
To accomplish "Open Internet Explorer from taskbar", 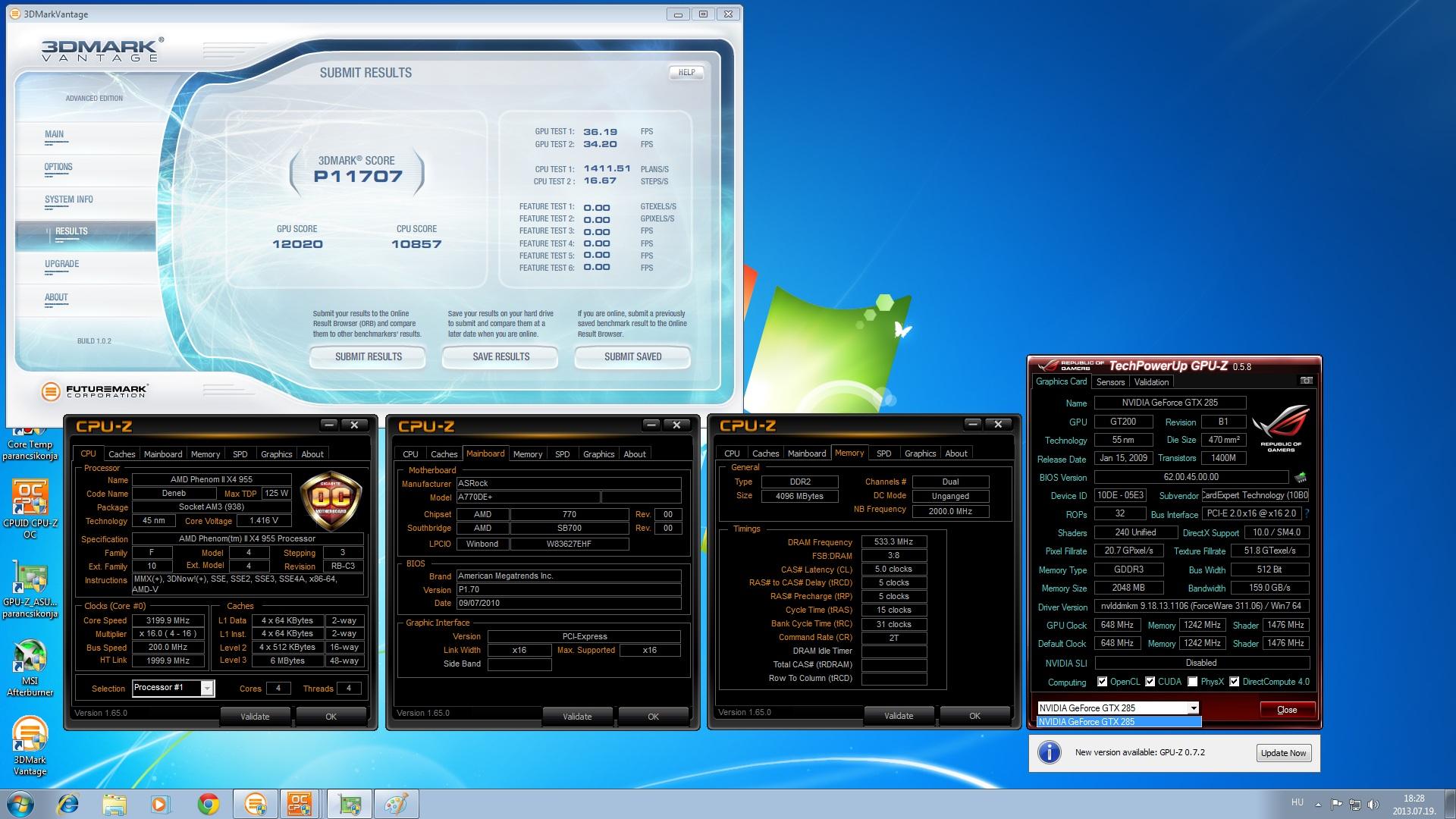I will (68, 804).
